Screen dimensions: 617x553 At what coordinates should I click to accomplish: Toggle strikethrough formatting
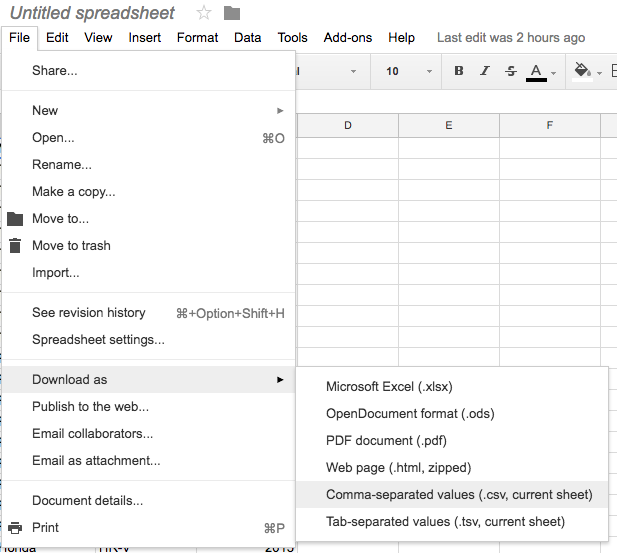(511, 71)
